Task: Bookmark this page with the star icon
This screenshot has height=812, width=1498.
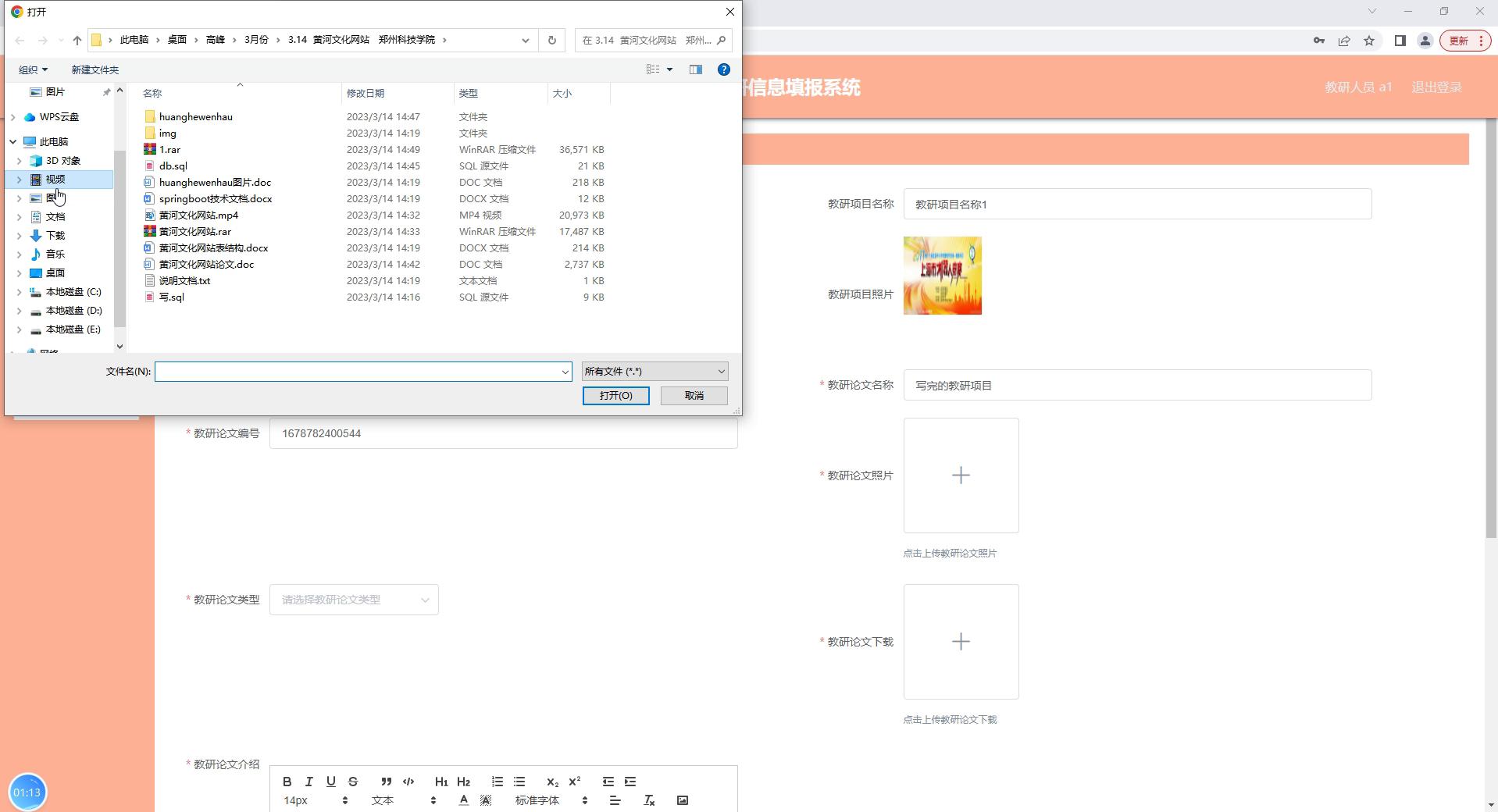Action: (x=1368, y=41)
